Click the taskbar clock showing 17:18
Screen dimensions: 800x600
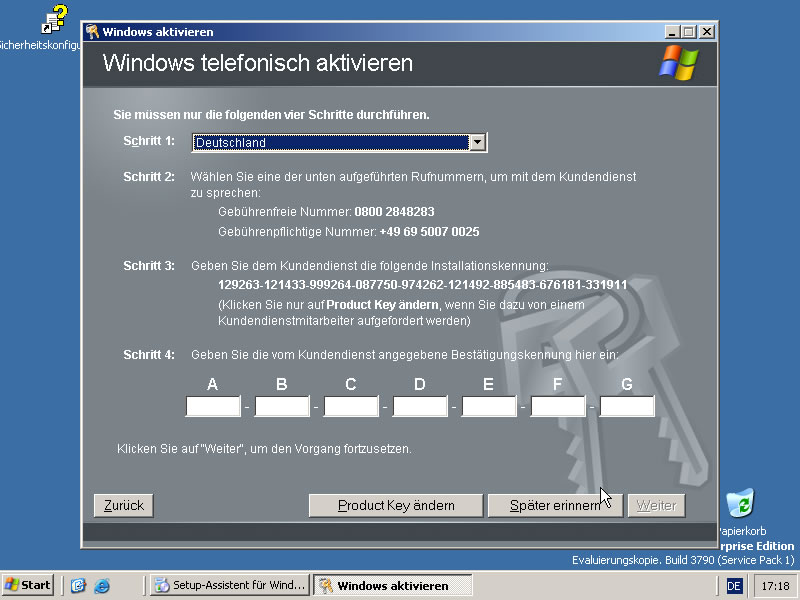(774, 586)
